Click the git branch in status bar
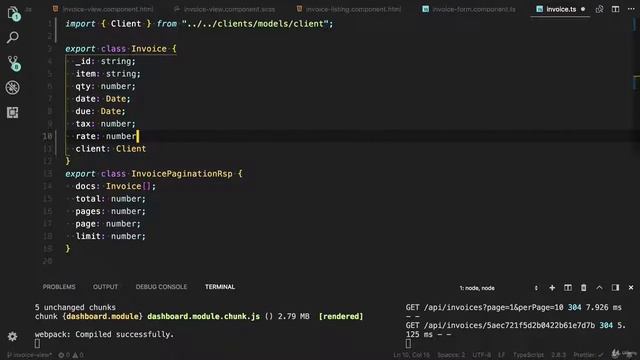The height and width of the screenshot is (360, 640). point(29,355)
